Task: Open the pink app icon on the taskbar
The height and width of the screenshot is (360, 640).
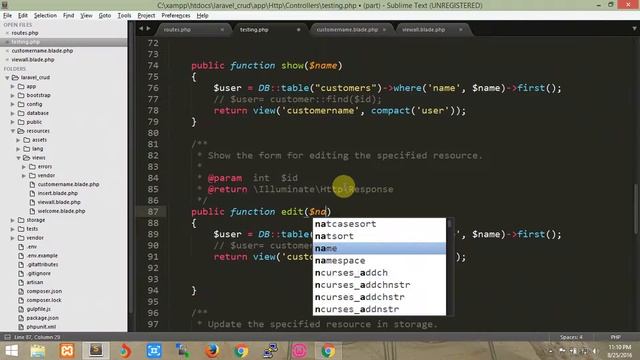Action: pos(299,351)
